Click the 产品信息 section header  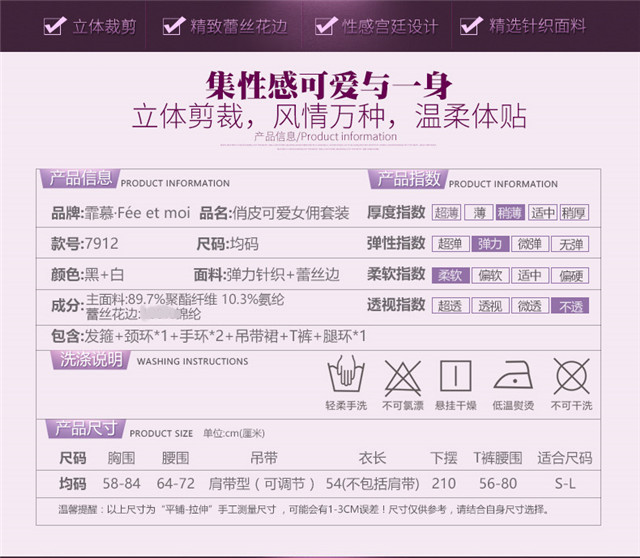tap(77, 180)
